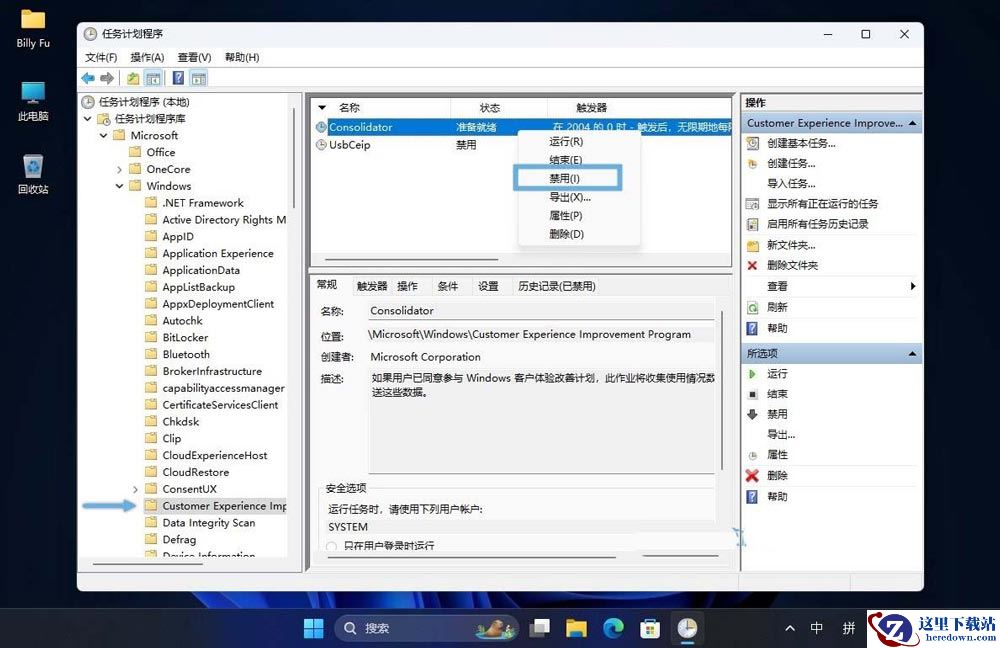Image resolution: width=1000 pixels, height=648 pixels.
Task: Click 启用所有任务历史记录 action icon
Action: coord(753,225)
